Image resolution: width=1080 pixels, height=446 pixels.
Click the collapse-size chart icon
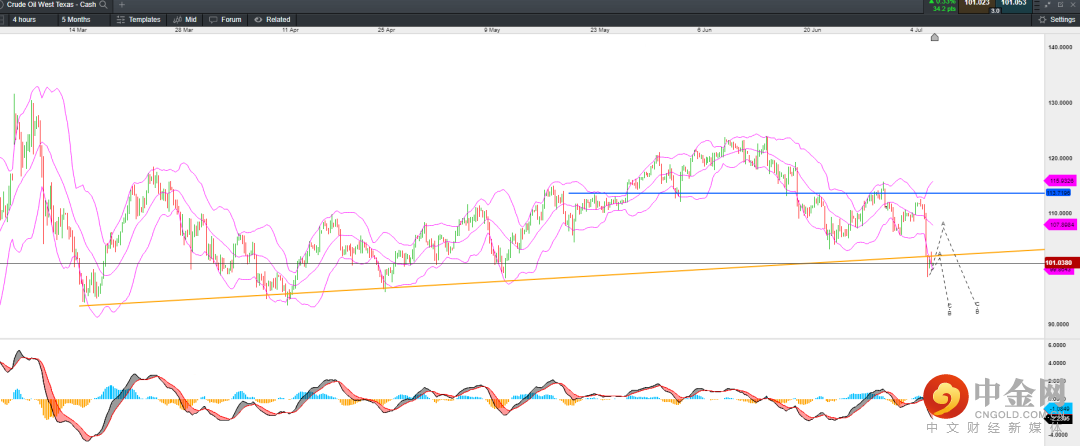pyautogui.click(x=1048, y=5)
